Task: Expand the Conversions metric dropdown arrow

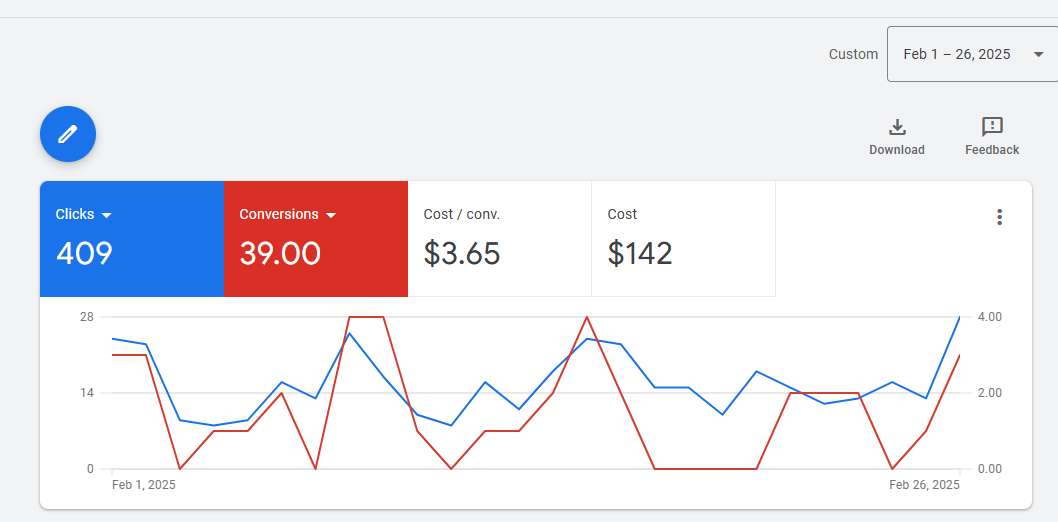Action: click(331, 215)
